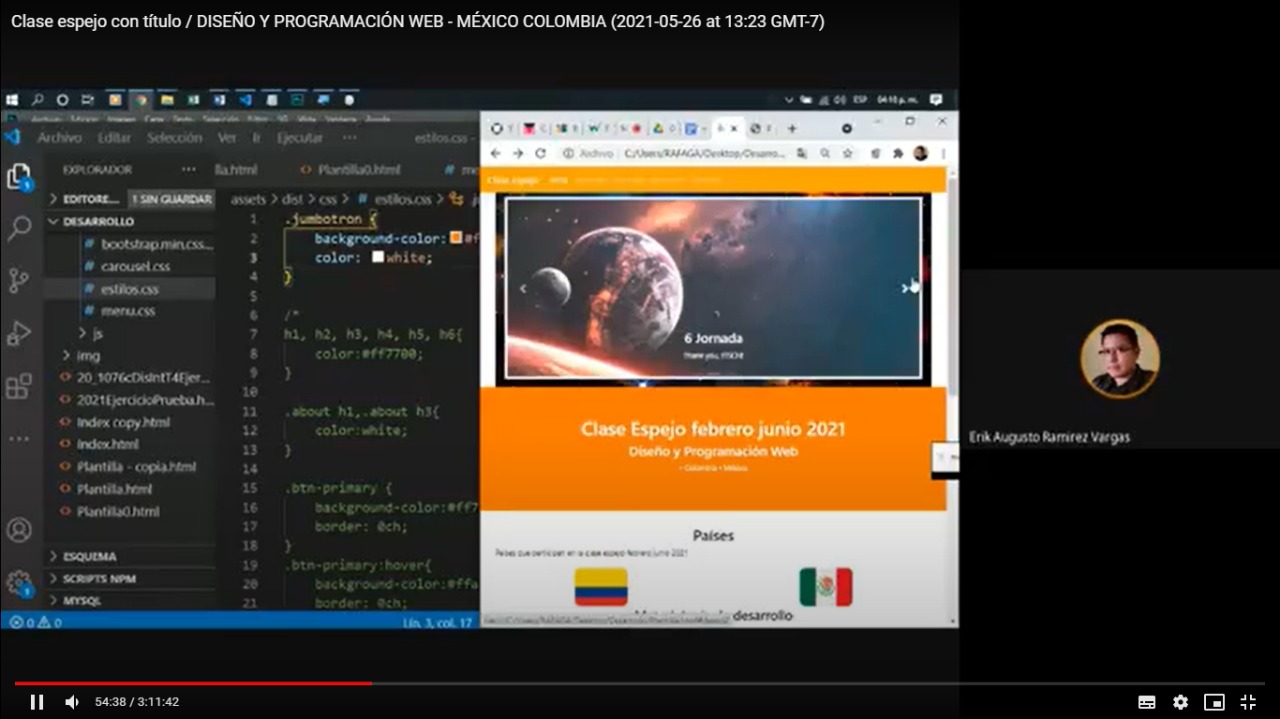
Task: Click the line and column status indicator
Action: [x=438, y=622]
